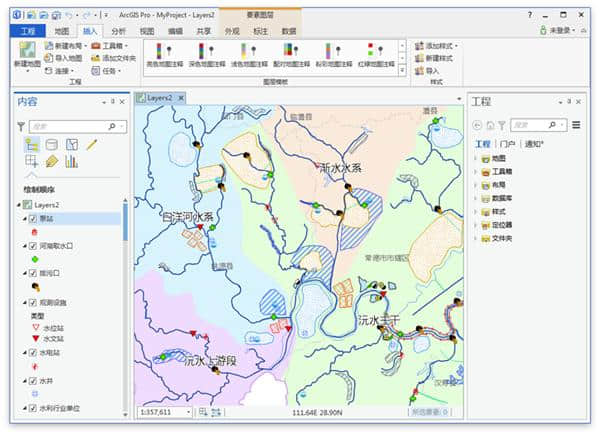This screenshot has height=435, width=600.
Task: Expand the 工具箱 tree item
Action: (x=475, y=172)
